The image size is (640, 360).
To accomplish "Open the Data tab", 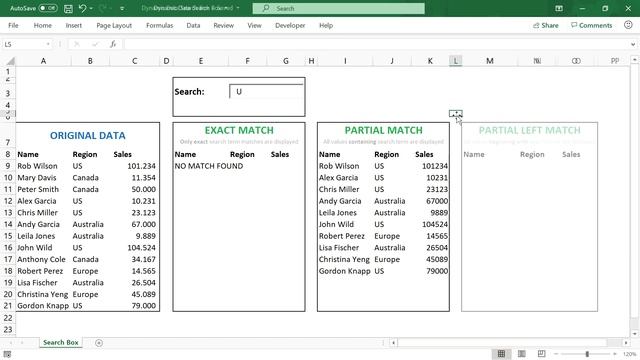I will (x=193, y=25).
